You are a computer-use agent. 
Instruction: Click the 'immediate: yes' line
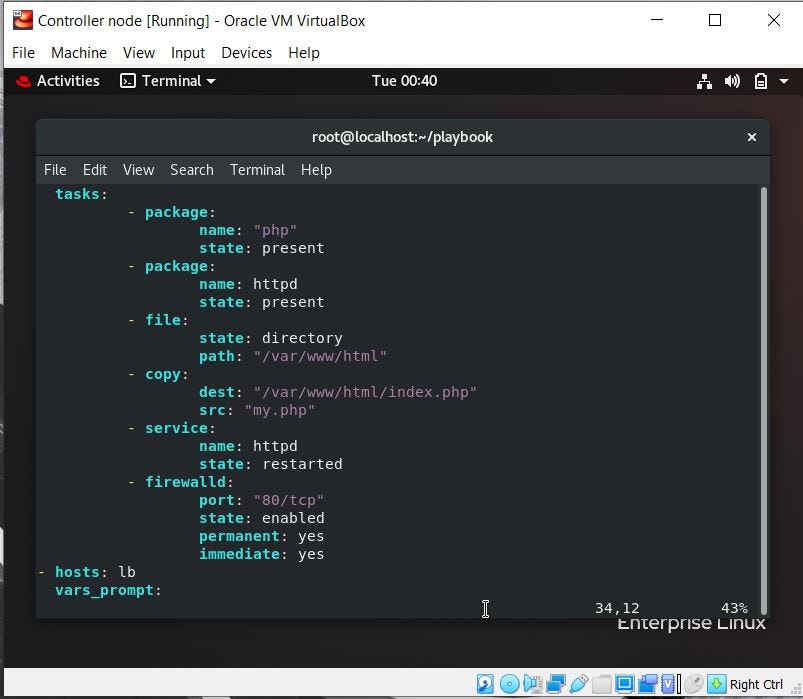pos(262,554)
